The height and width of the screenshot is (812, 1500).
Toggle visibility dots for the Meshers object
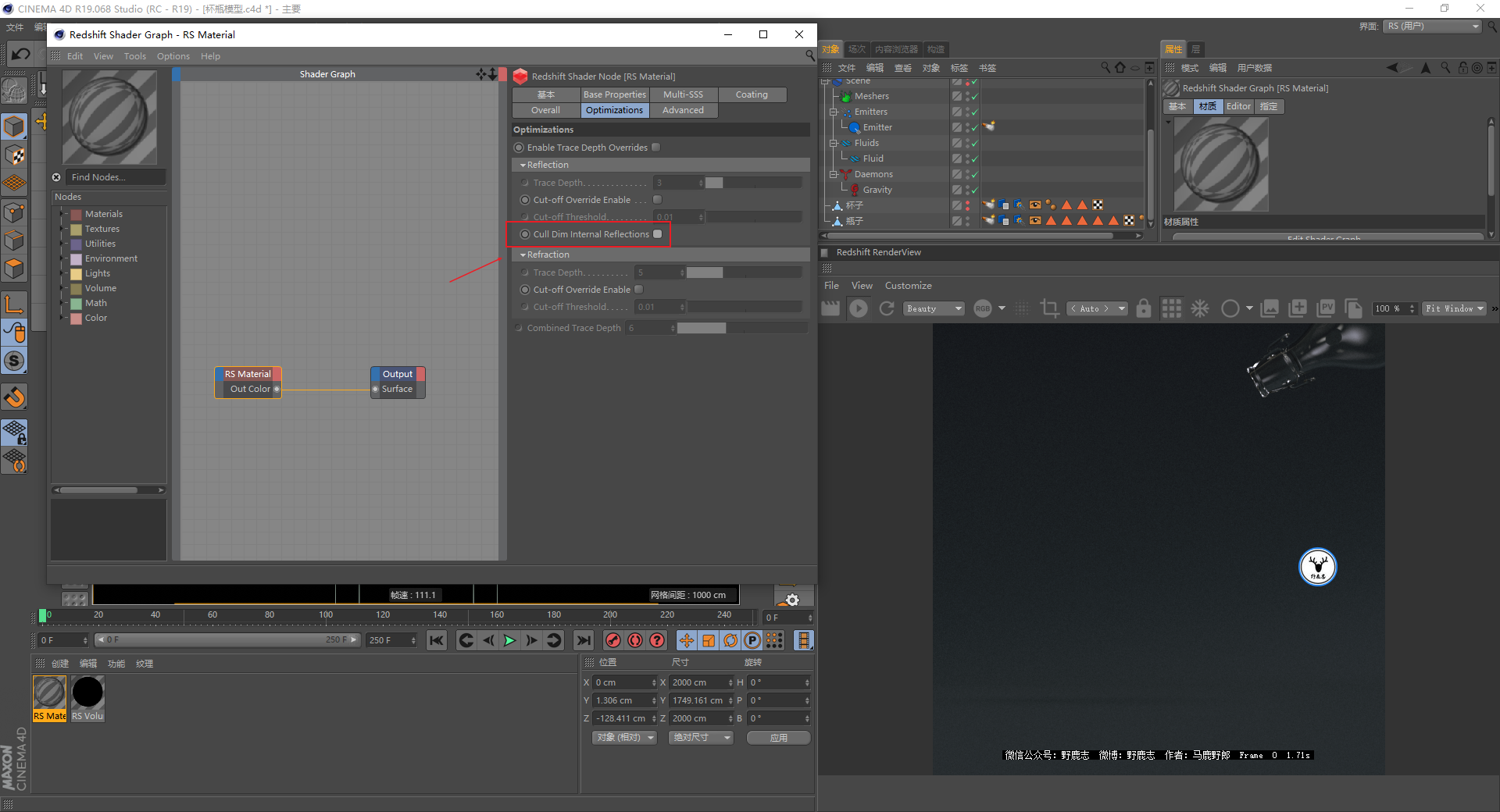pyautogui.click(x=967, y=96)
